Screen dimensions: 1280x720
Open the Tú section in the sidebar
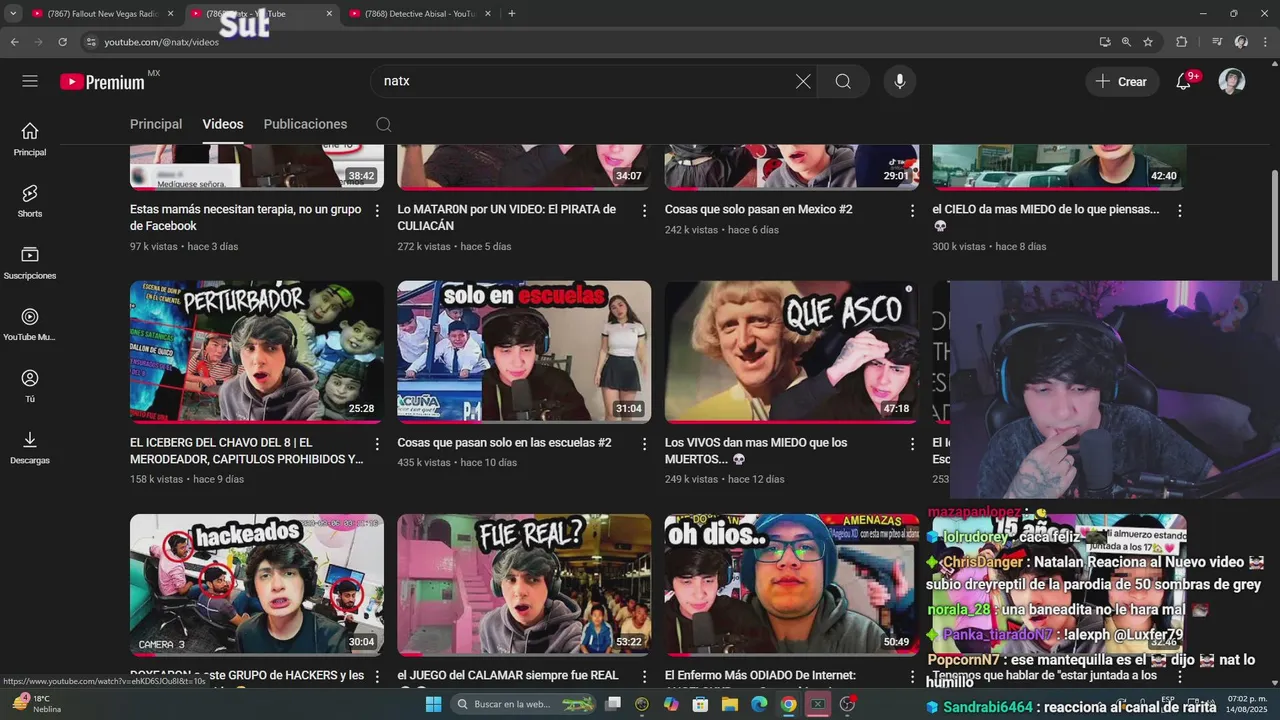[30, 385]
